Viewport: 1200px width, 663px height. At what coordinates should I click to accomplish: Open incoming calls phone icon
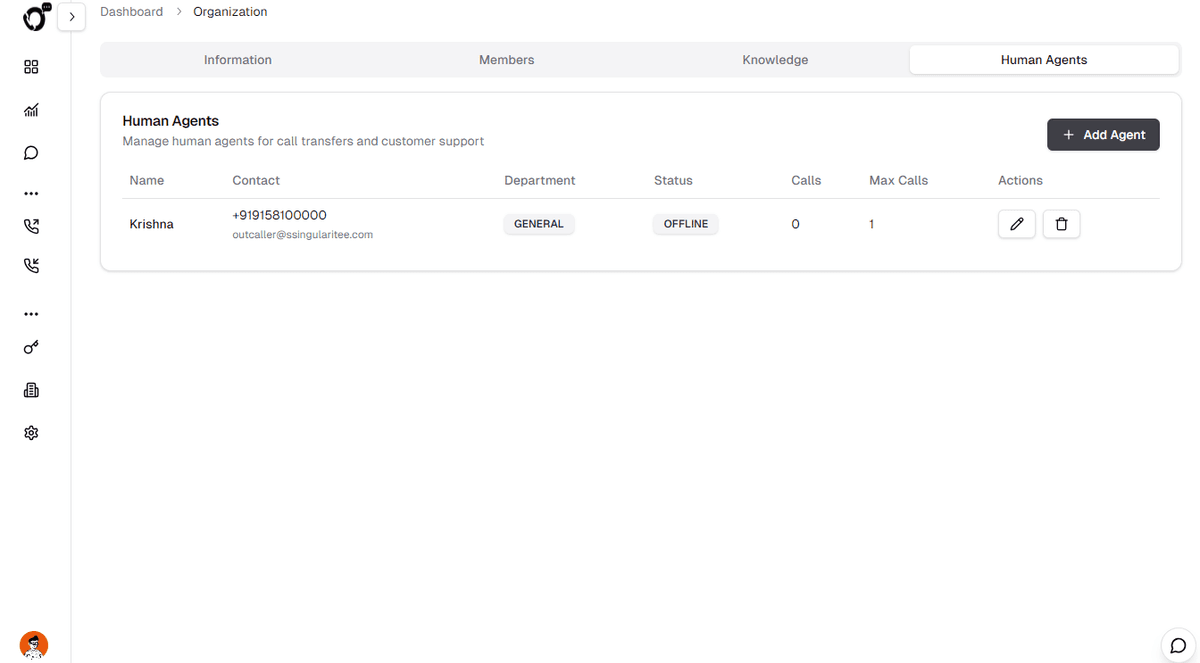[x=31, y=266]
